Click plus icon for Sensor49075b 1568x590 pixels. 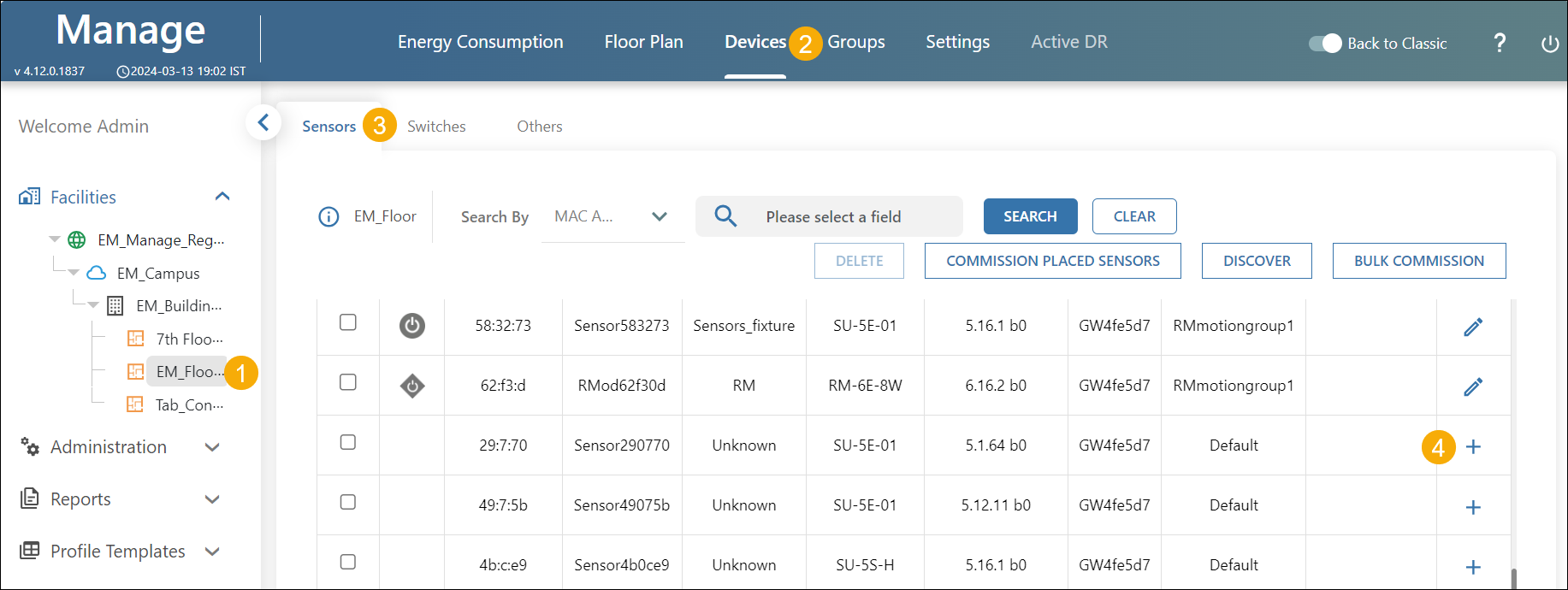[1473, 507]
